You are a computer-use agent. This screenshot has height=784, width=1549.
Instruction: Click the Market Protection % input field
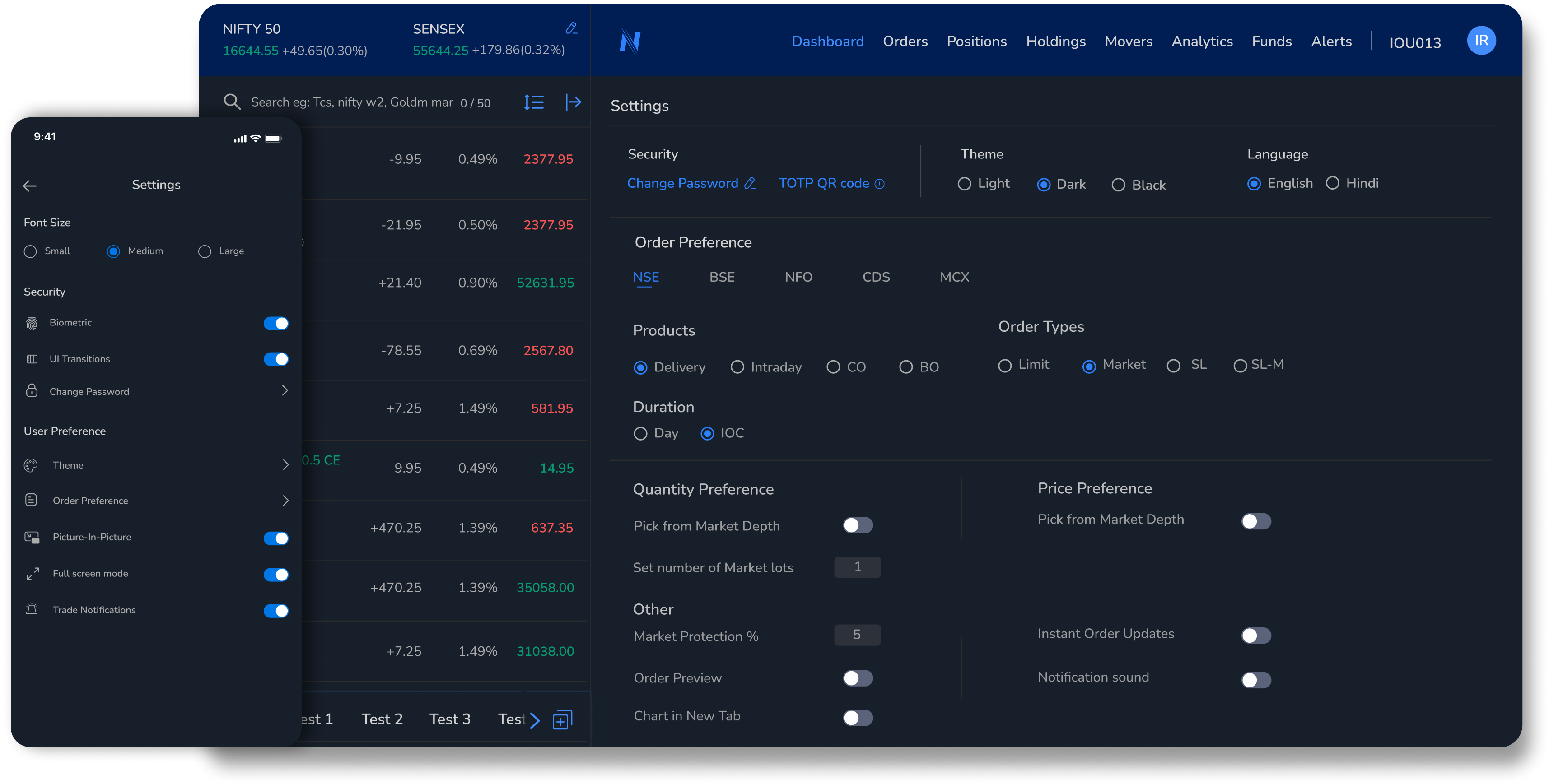pyautogui.click(x=857, y=635)
